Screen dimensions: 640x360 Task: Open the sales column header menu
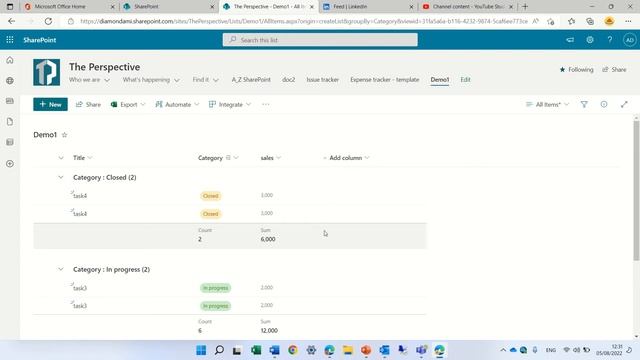click(x=271, y=158)
